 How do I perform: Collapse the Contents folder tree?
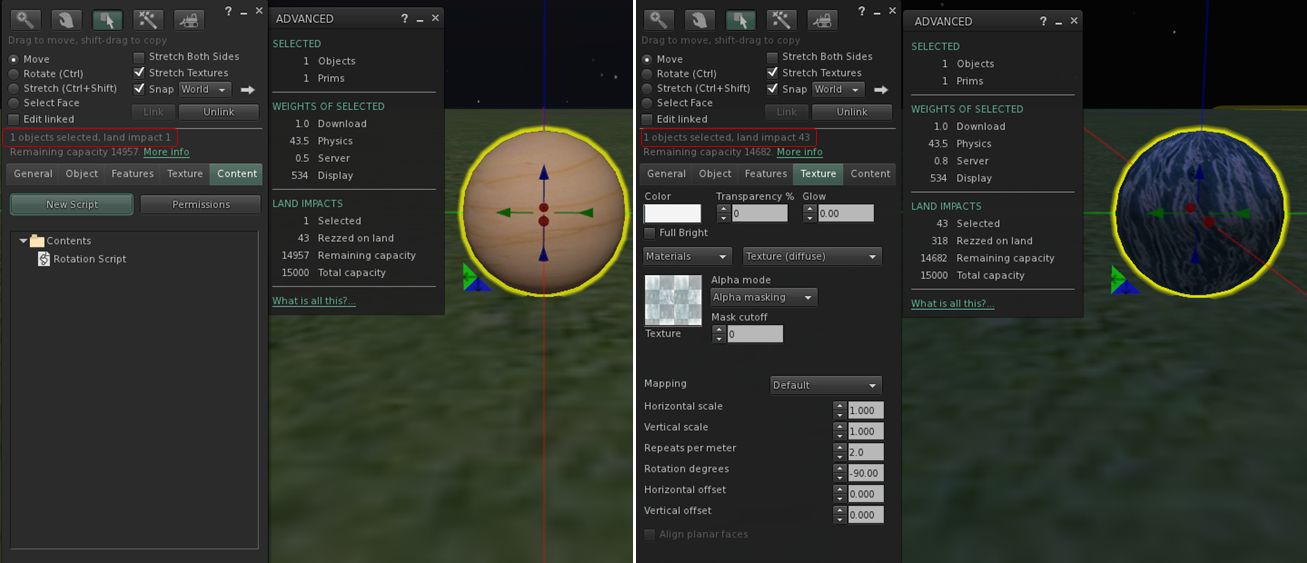point(23,241)
